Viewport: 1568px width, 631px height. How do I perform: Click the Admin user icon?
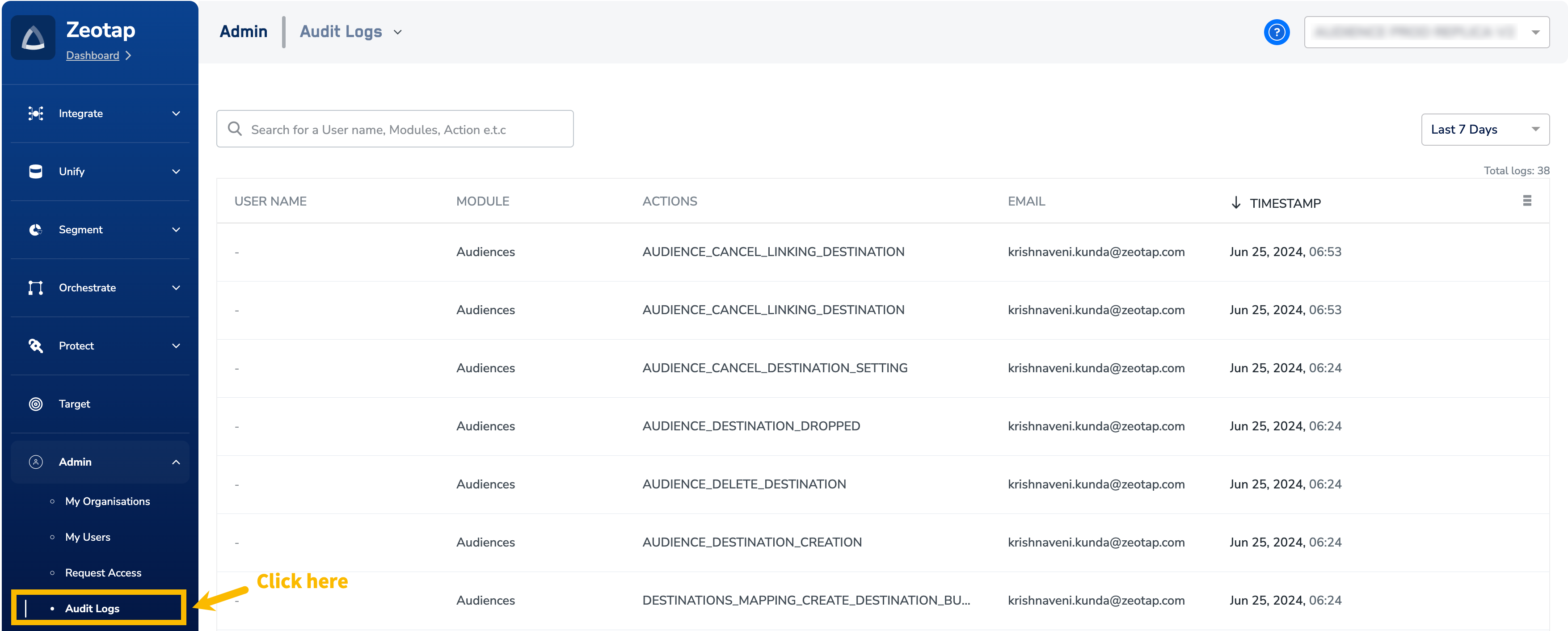pyautogui.click(x=36, y=462)
